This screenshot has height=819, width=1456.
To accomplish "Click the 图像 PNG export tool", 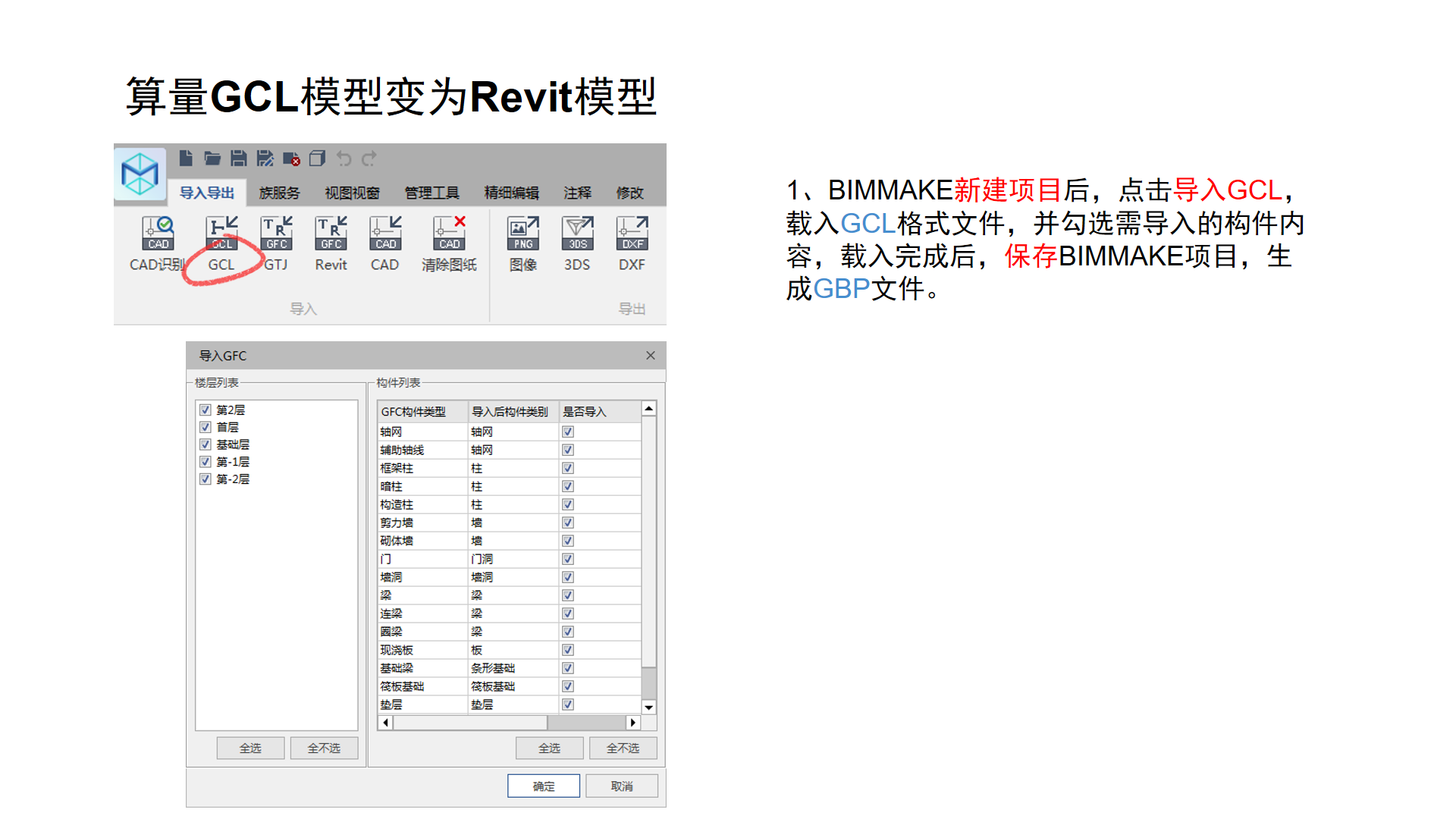I will click(x=523, y=244).
